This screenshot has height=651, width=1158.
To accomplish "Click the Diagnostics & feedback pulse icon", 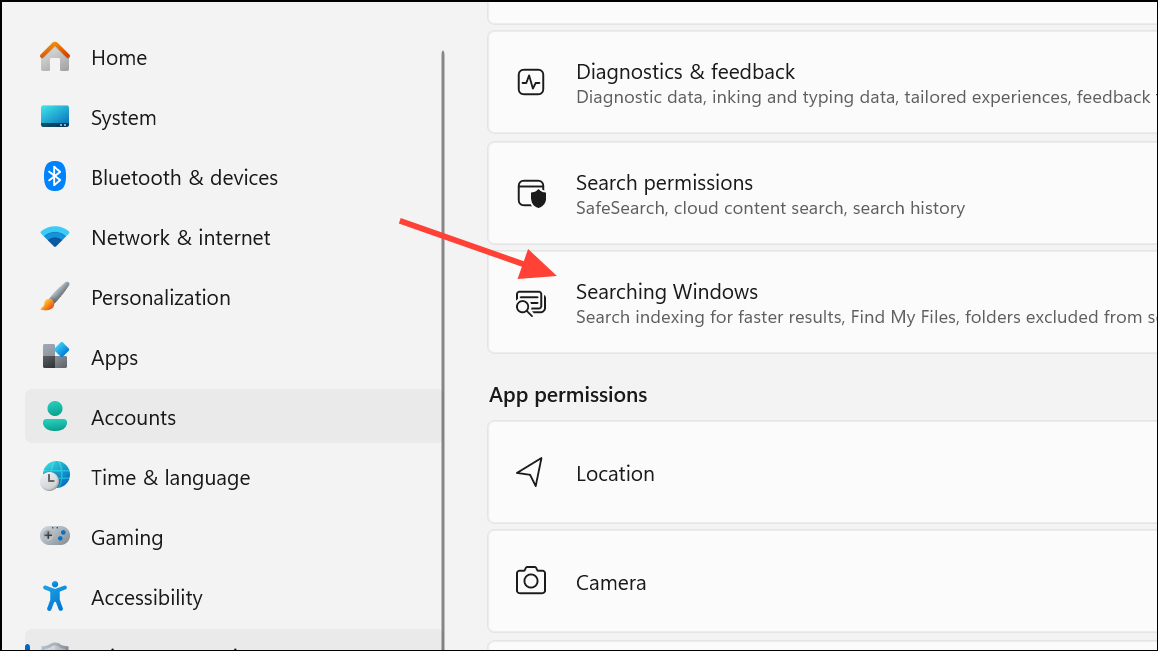I will tap(531, 82).
